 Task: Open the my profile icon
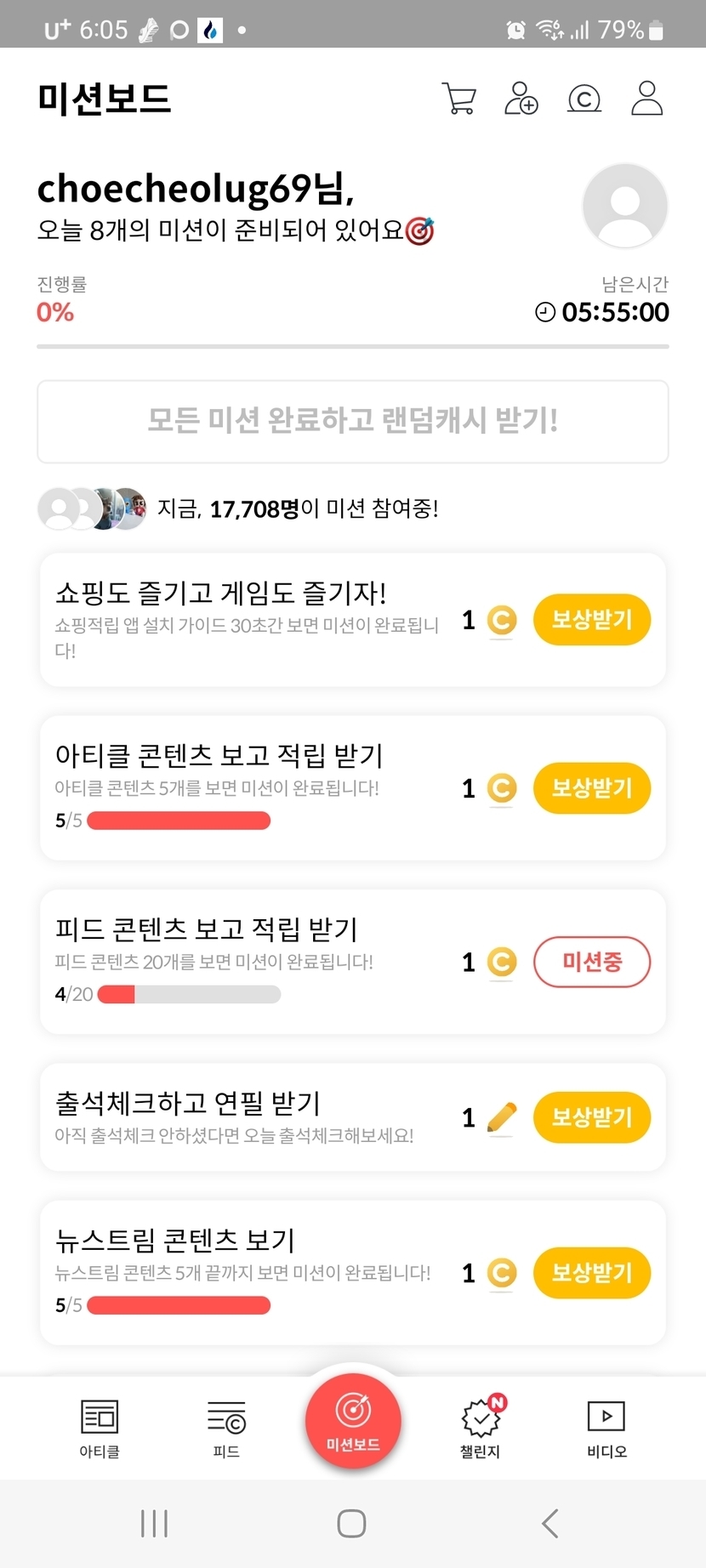coord(646,99)
